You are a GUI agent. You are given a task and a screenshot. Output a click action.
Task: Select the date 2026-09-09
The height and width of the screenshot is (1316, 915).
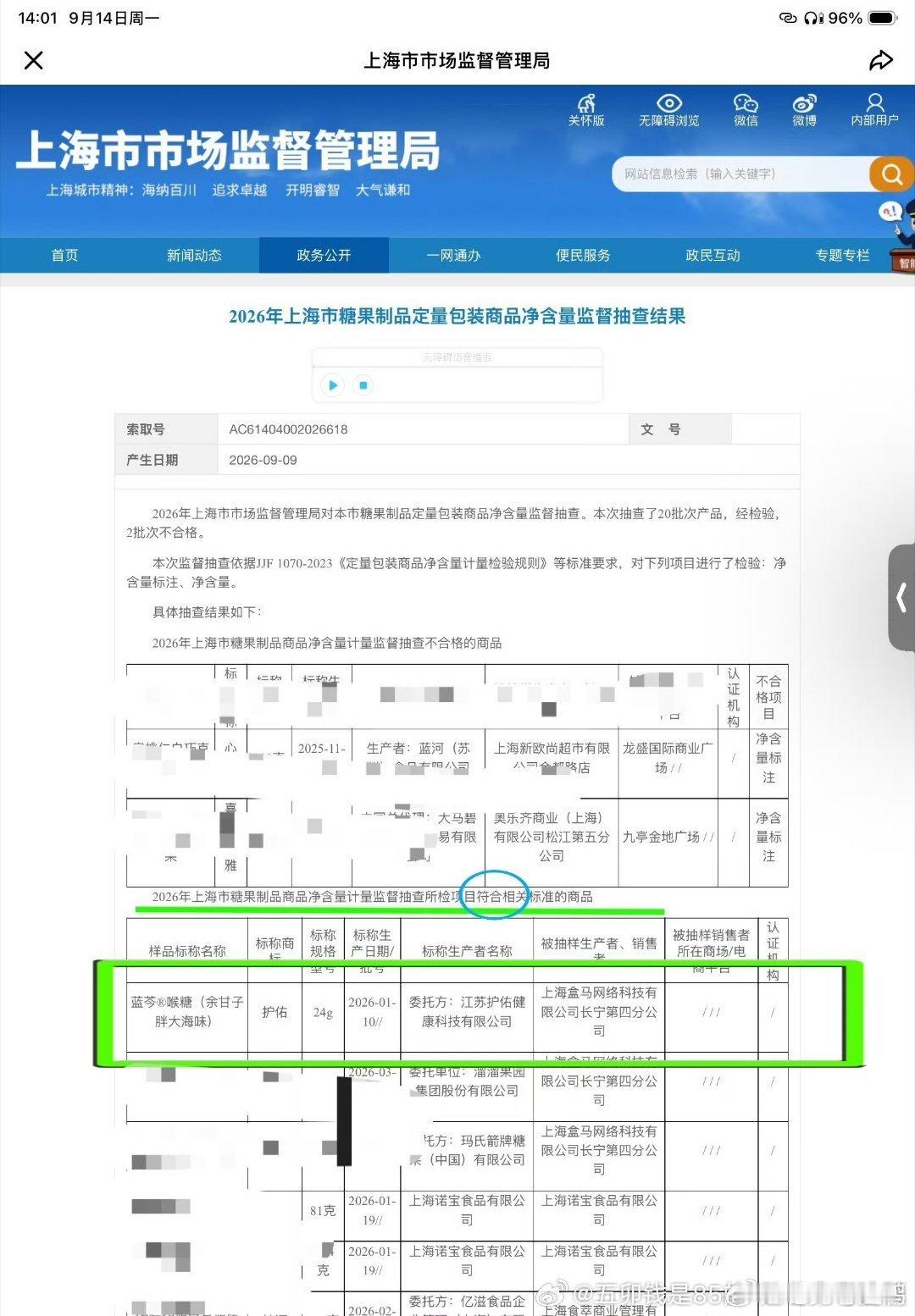tap(263, 460)
